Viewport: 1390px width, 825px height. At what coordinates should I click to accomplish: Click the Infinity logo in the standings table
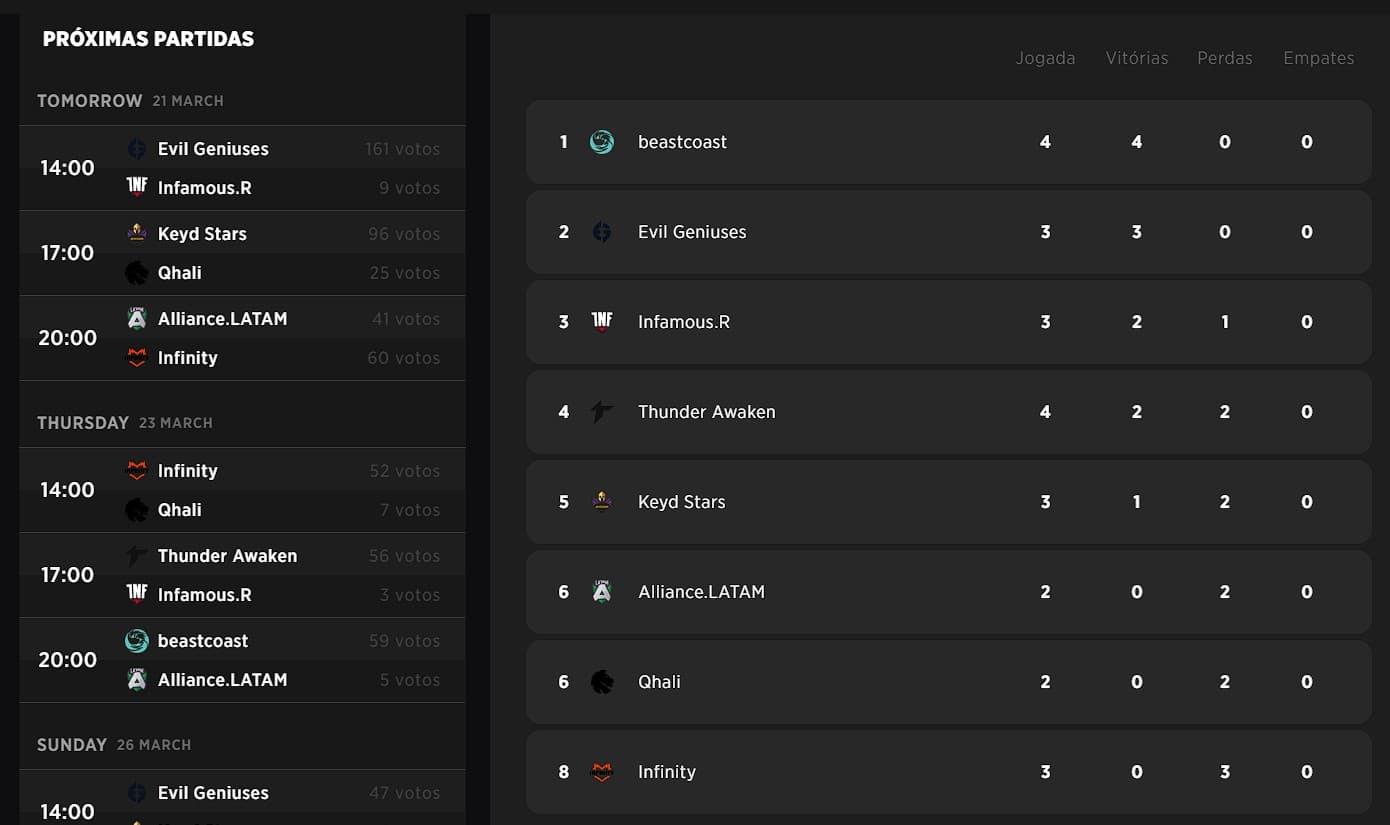(x=602, y=772)
